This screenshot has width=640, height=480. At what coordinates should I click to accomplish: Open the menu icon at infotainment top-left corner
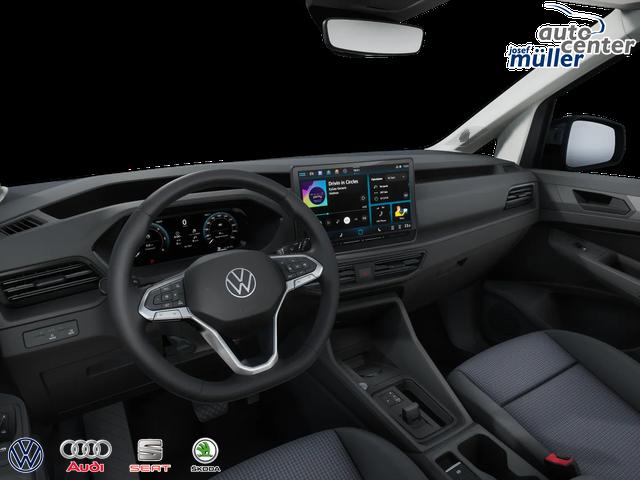click(302, 174)
